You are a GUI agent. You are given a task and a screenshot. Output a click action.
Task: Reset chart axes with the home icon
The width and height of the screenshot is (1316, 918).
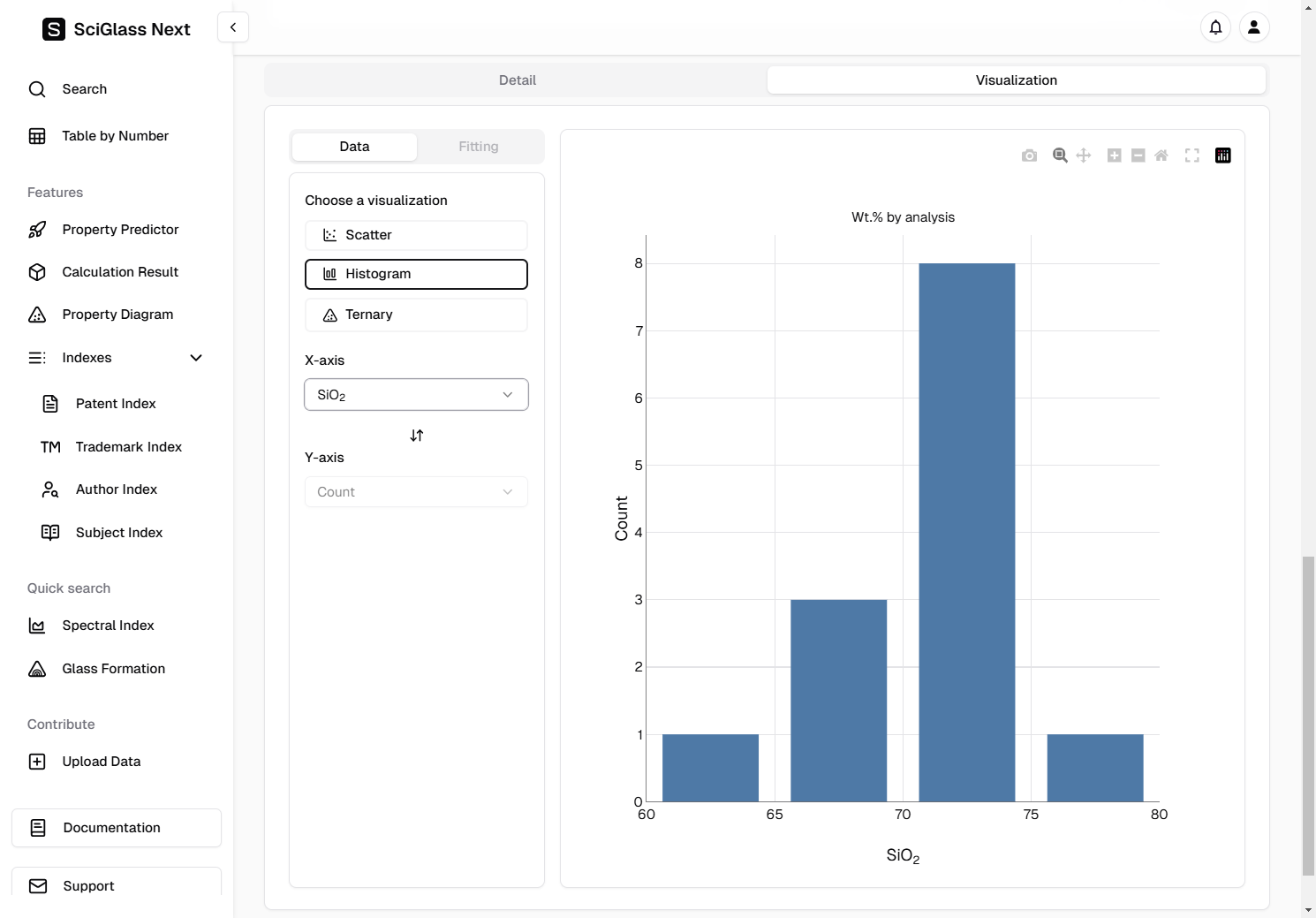coord(1161,156)
